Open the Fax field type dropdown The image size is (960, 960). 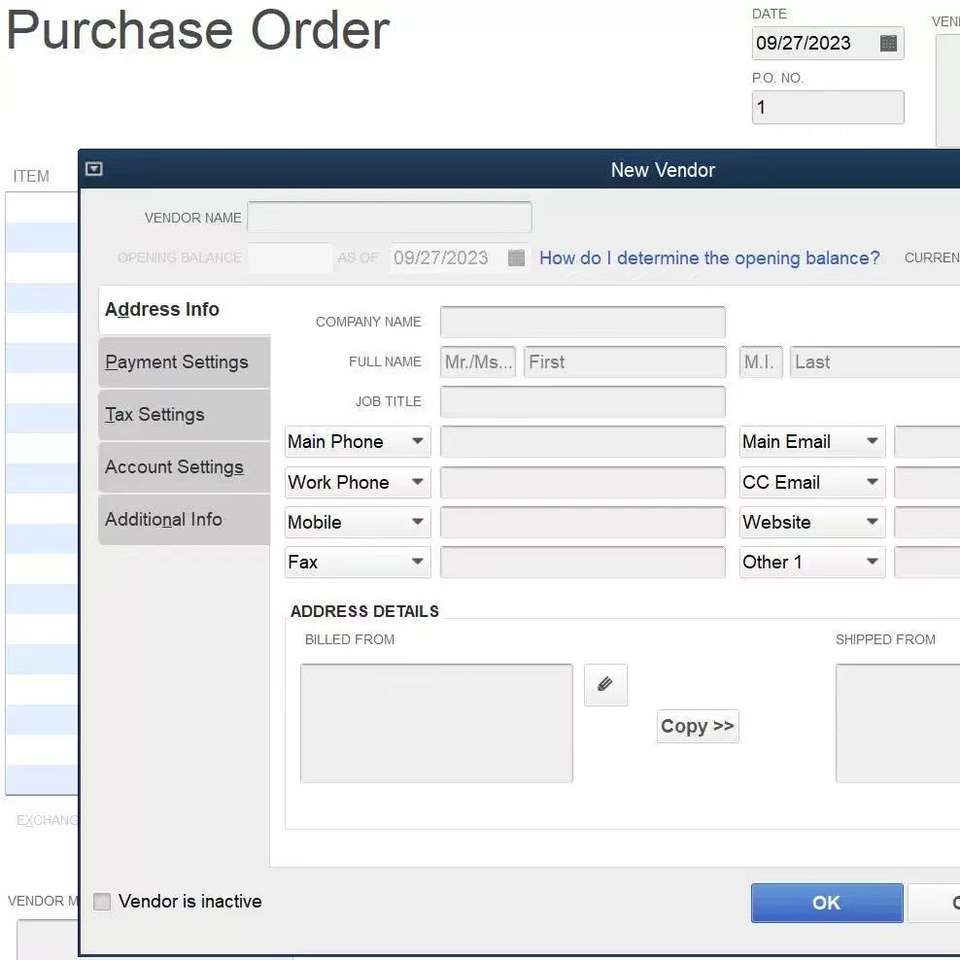[x=417, y=562]
